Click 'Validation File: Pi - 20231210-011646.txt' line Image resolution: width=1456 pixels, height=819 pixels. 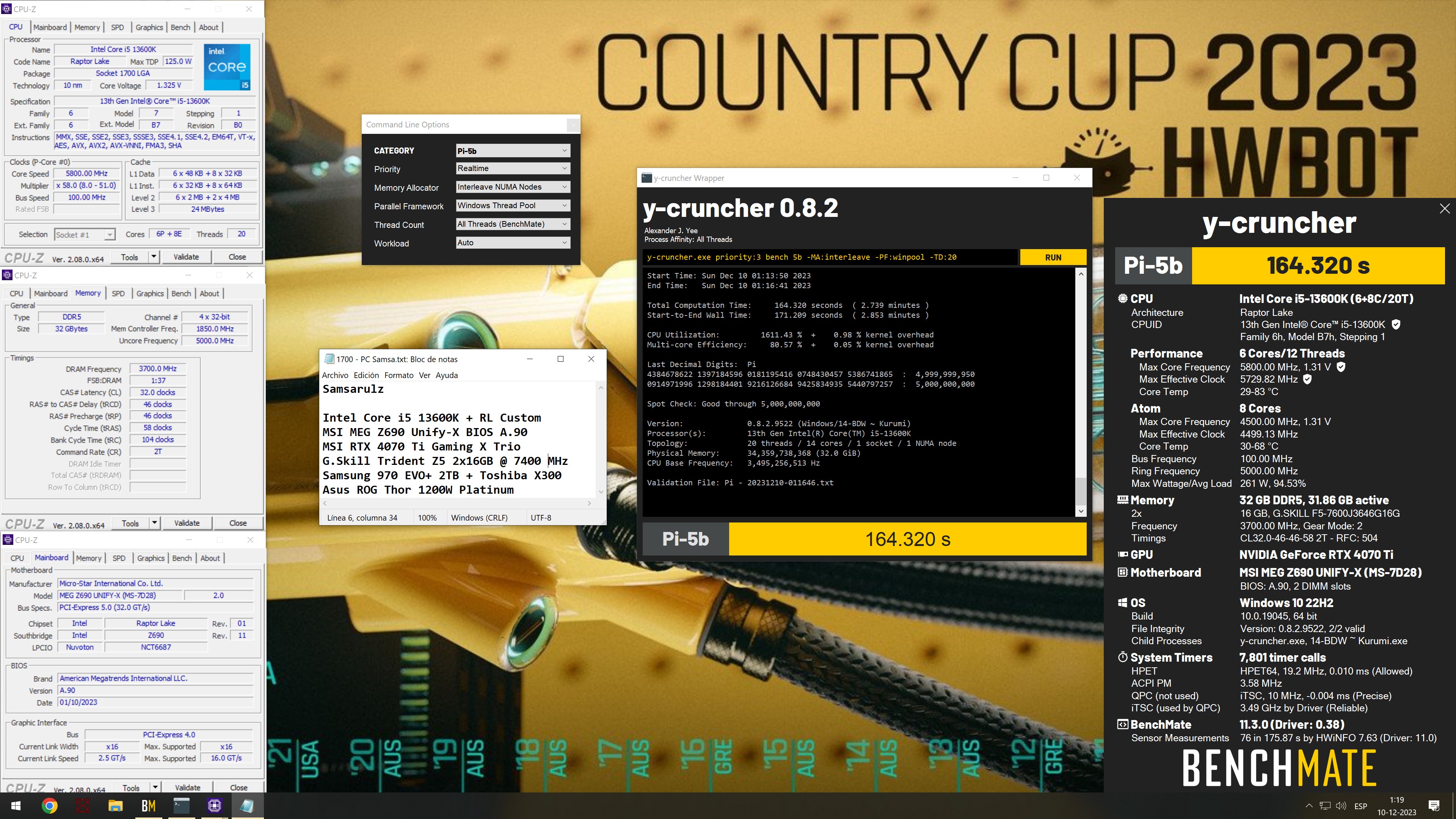click(x=740, y=483)
